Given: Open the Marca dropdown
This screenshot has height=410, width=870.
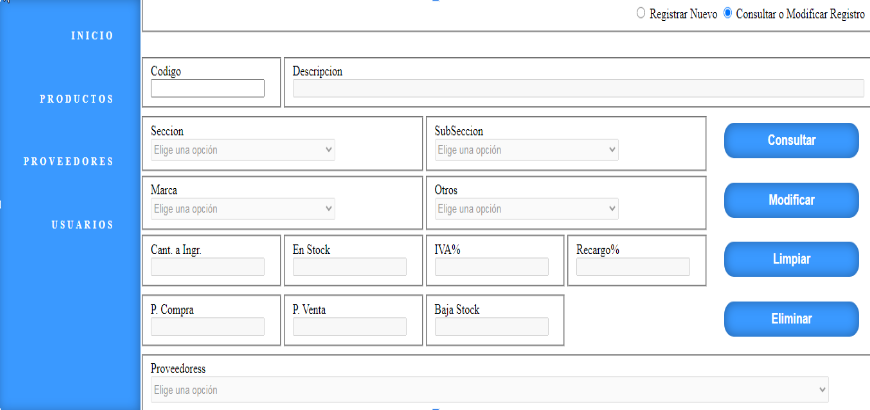Looking at the screenshot, I should pyautogui.click(x=243, y=209).
